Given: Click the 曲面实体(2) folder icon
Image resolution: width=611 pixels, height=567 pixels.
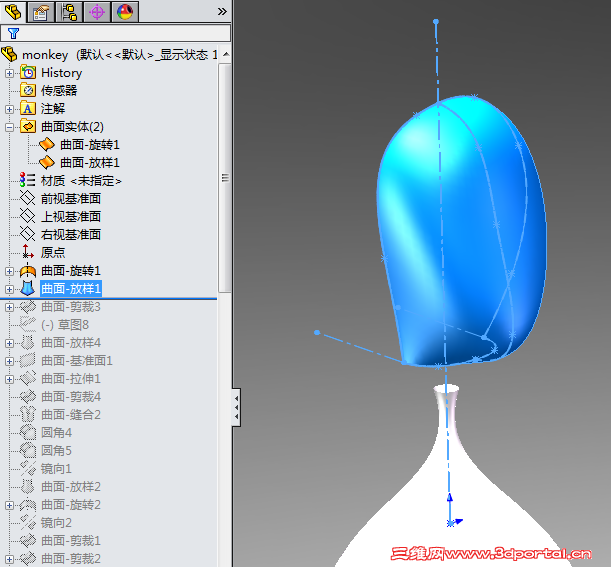Looking at the screenshot, I should pyautogui.click(x=28, y=127).
